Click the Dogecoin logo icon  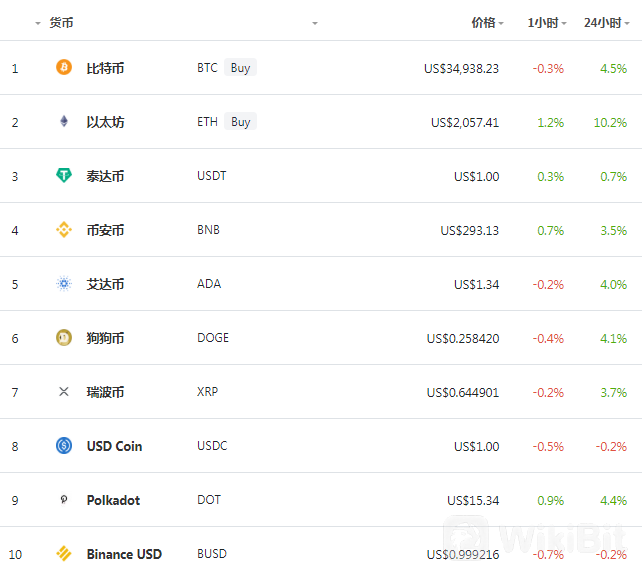[64, 337]
